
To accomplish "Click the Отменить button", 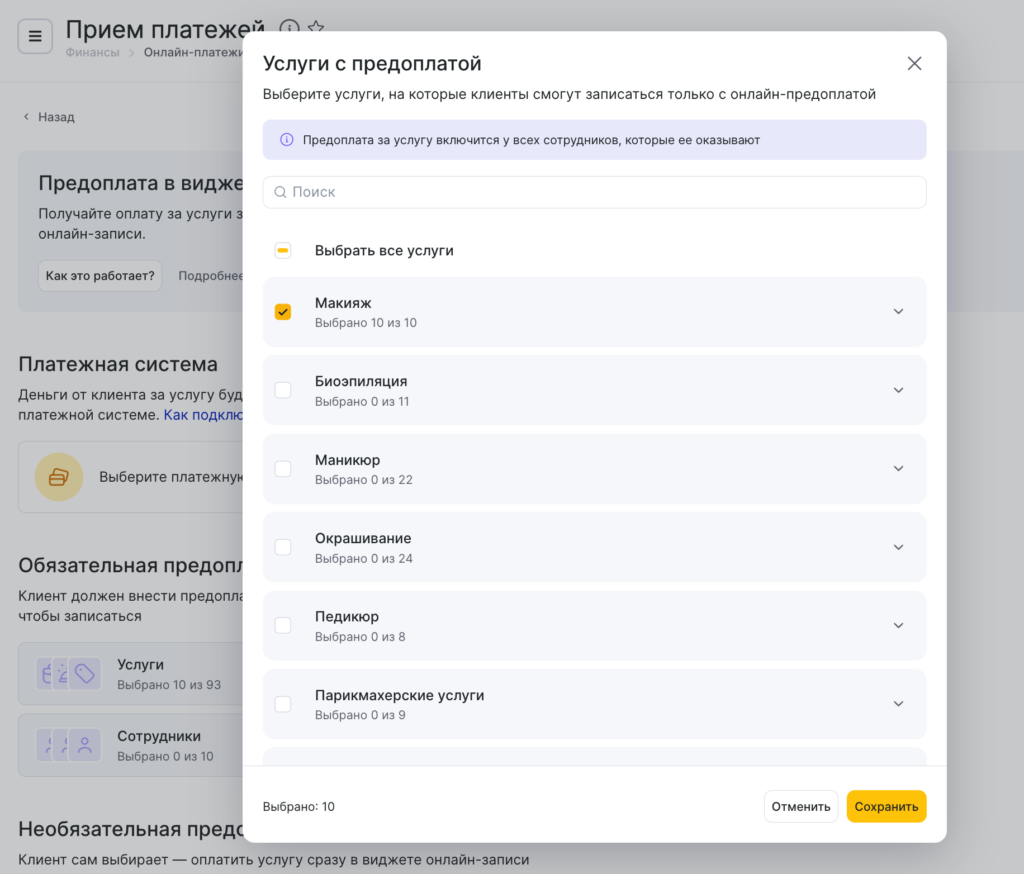I will [800, 807].
